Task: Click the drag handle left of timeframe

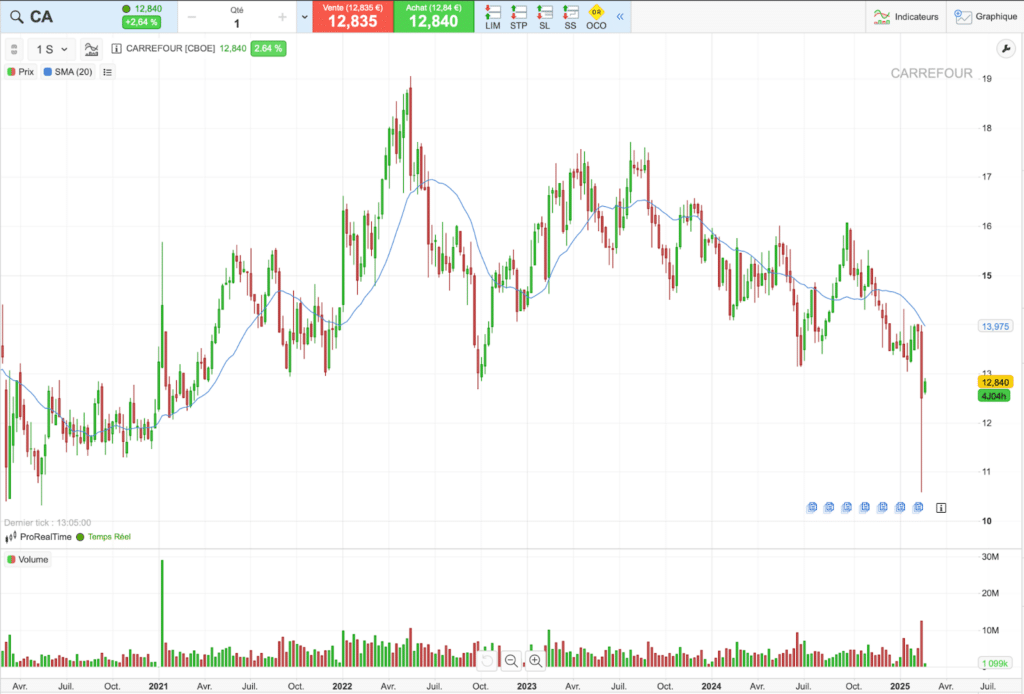Action: click(x=14, y=49)
